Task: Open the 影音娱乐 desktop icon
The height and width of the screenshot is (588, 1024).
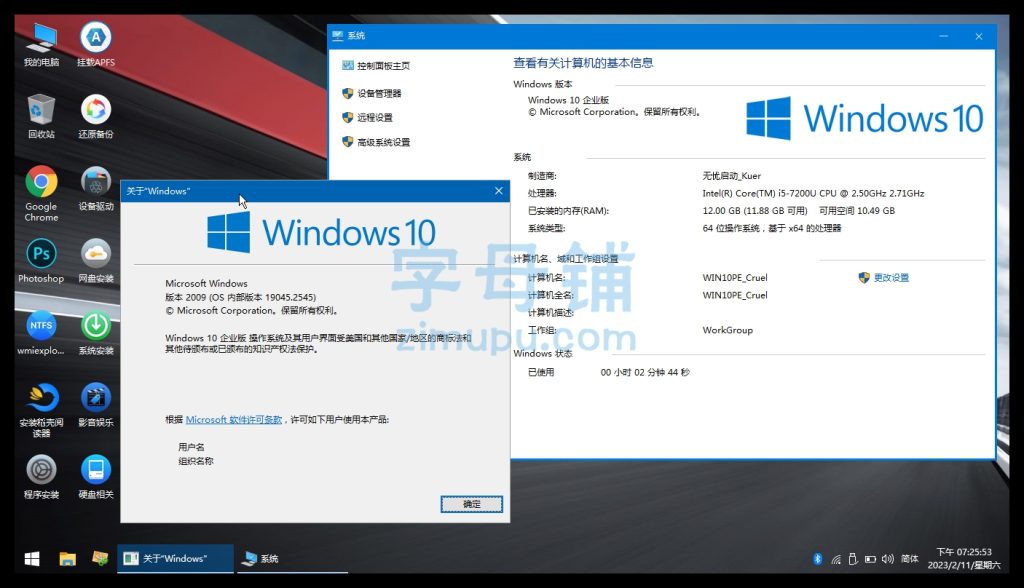Action: pyautogui.click(x=96, y=404)
